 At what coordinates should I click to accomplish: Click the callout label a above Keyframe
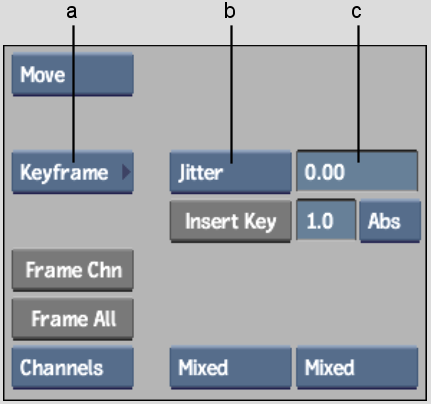coord(72,12)
